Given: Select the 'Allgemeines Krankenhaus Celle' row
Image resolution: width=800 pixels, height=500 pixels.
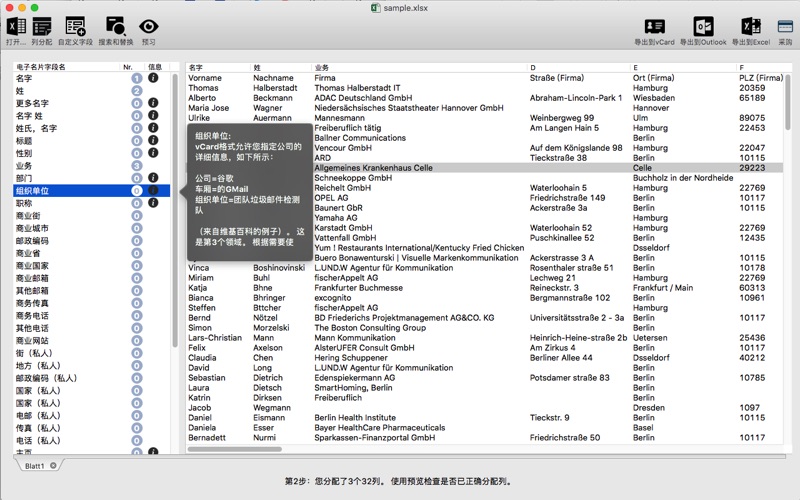Looking at the screenshot, I should [x=485, y=168].
